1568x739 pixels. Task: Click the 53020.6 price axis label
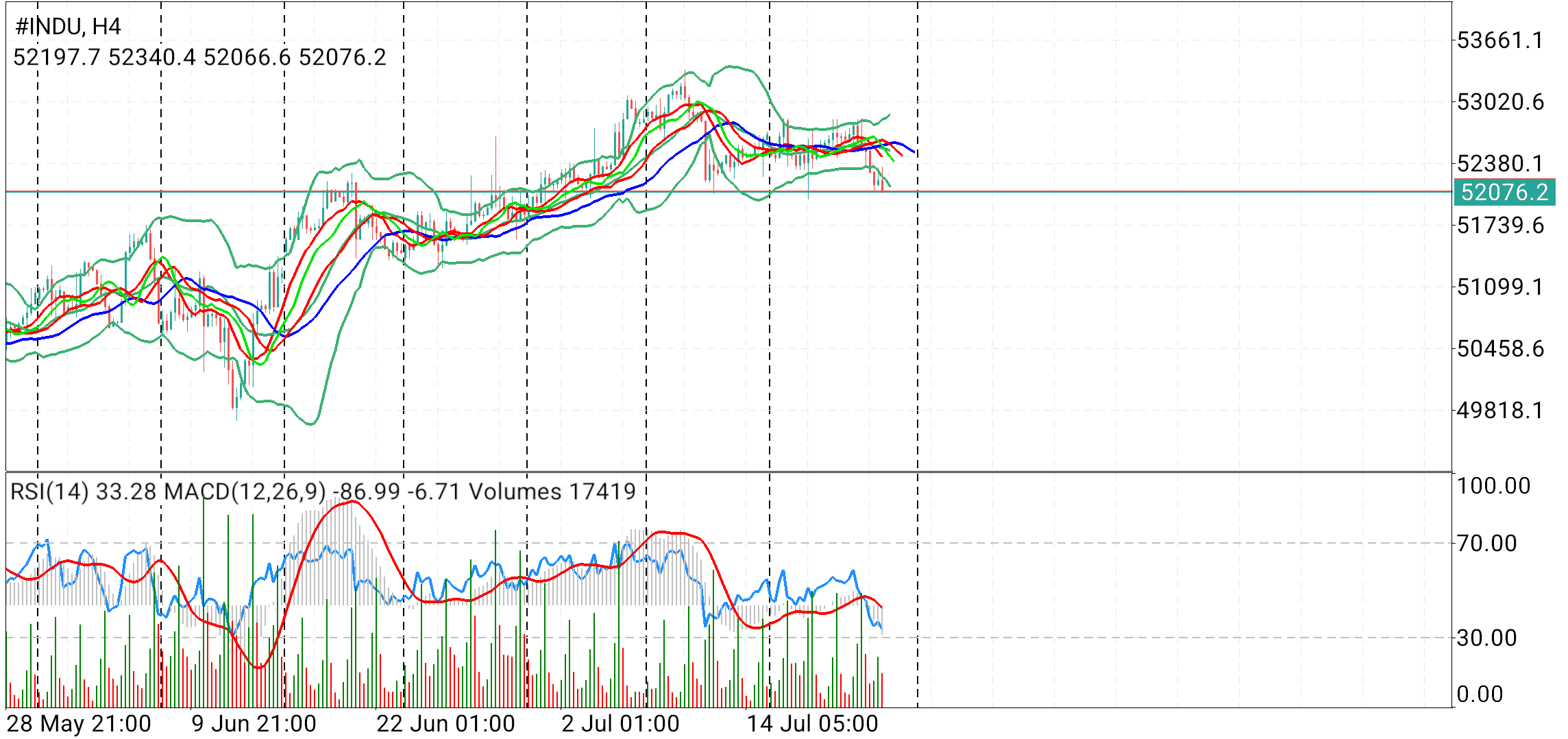[x=1500, y=102]
